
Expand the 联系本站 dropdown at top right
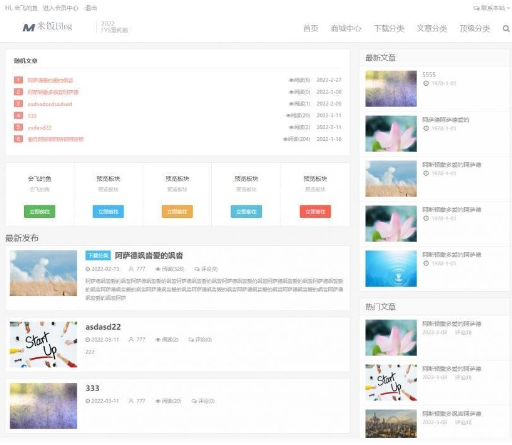click(491, 8)
